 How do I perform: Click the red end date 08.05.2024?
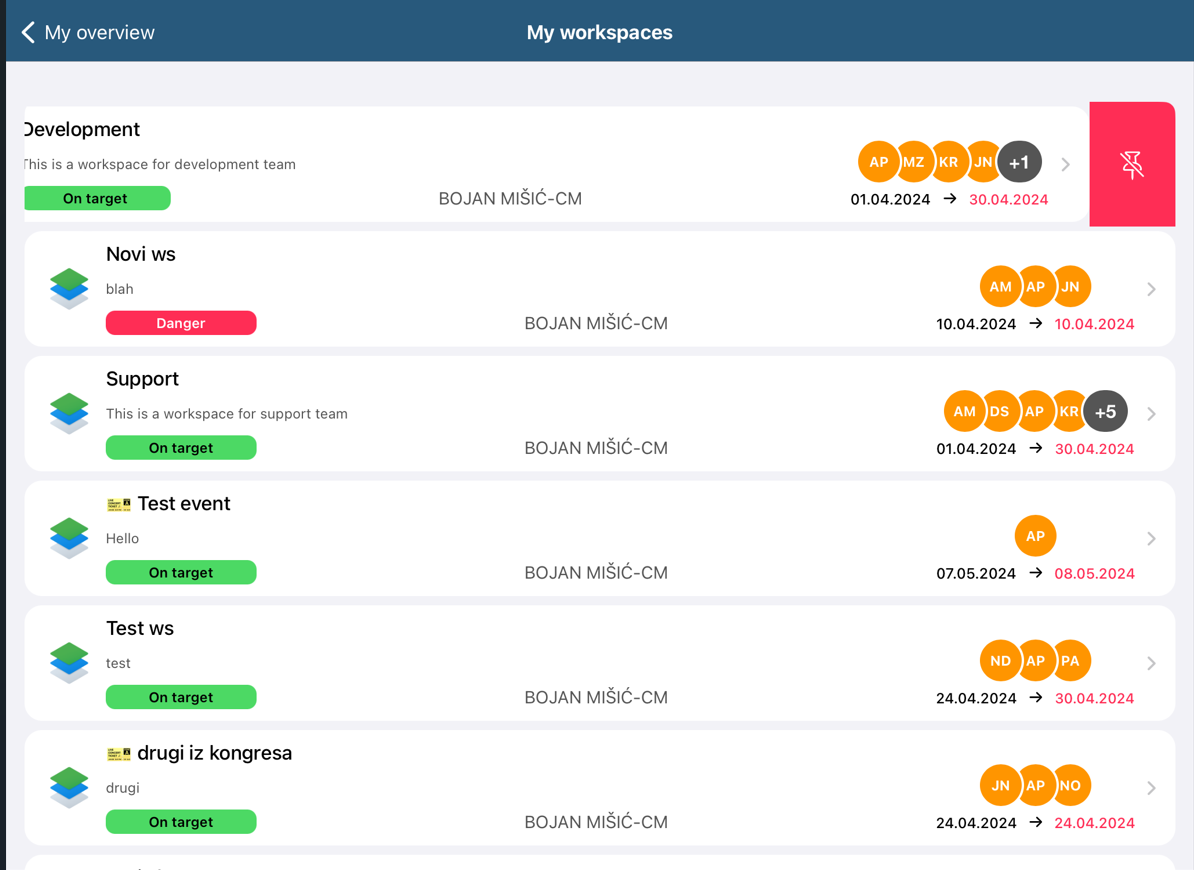(1094, 573)
